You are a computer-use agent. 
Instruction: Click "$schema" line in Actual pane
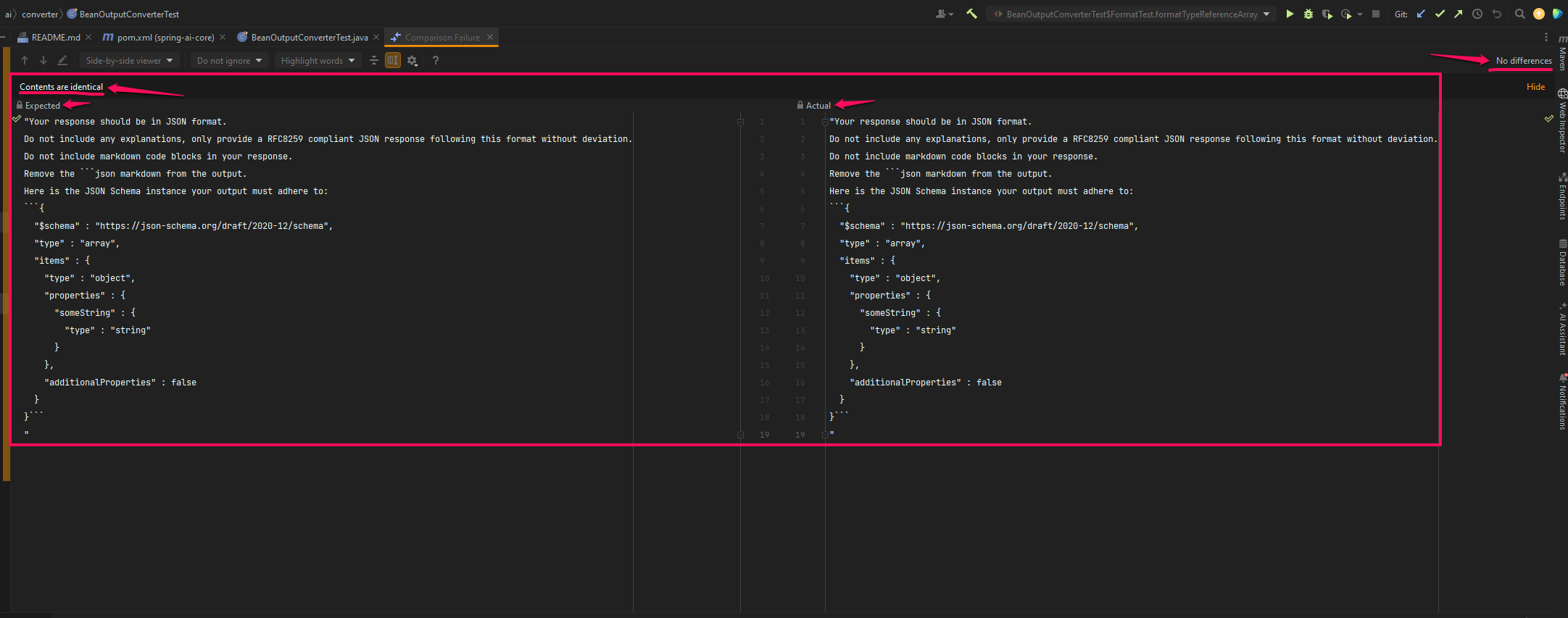[x=989, y=226]
